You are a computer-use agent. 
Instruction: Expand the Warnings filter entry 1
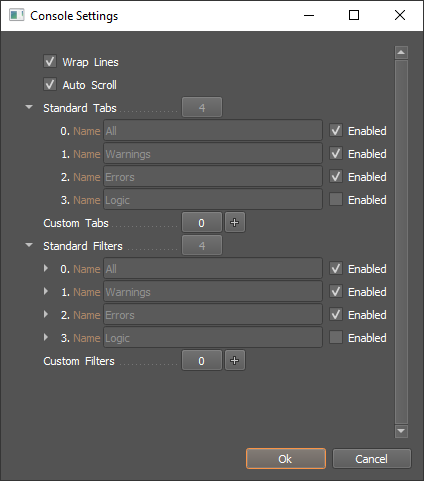click(46, 291)
